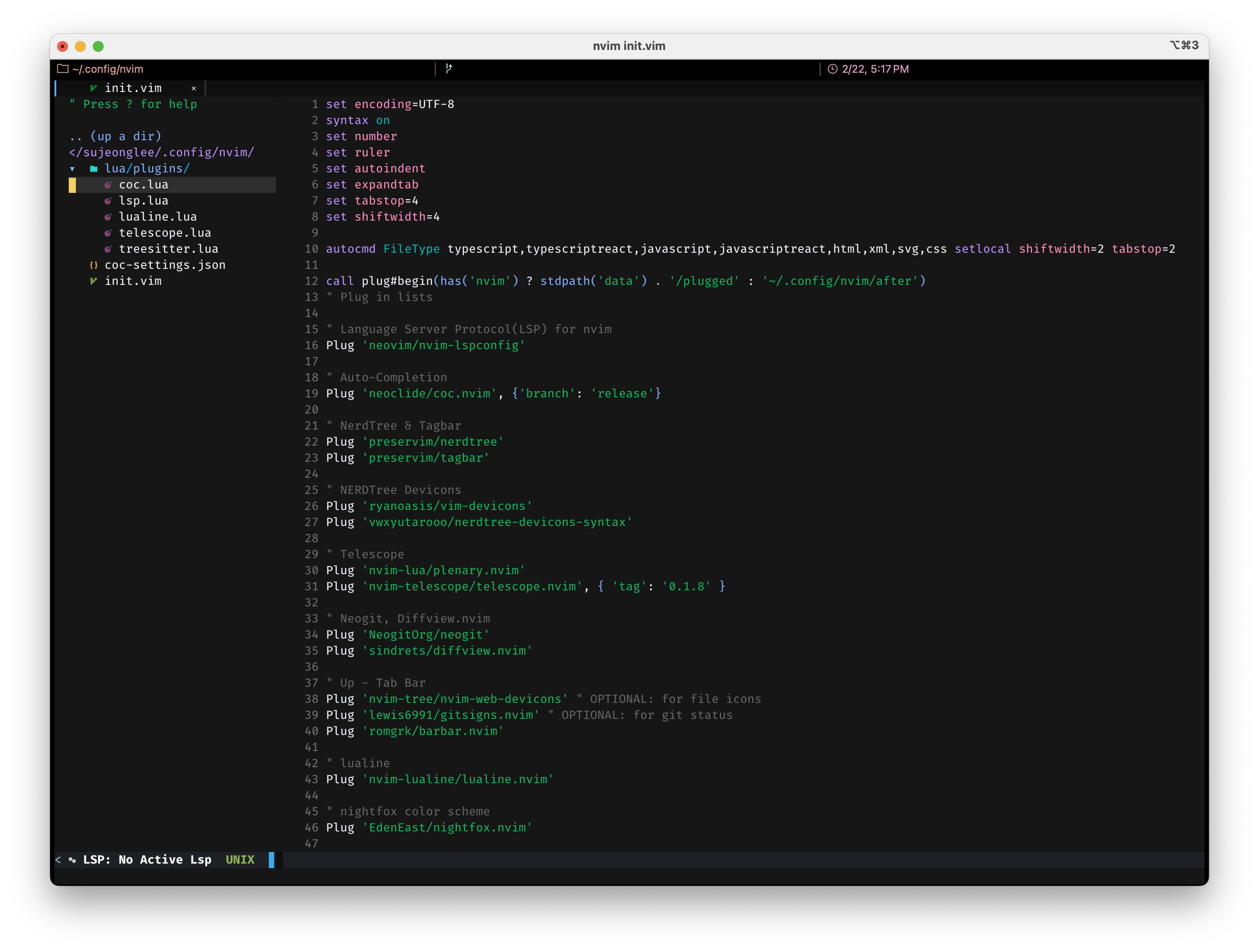
Task: Collapse the lua/plugins folder arrow
Action: (72, 168)
